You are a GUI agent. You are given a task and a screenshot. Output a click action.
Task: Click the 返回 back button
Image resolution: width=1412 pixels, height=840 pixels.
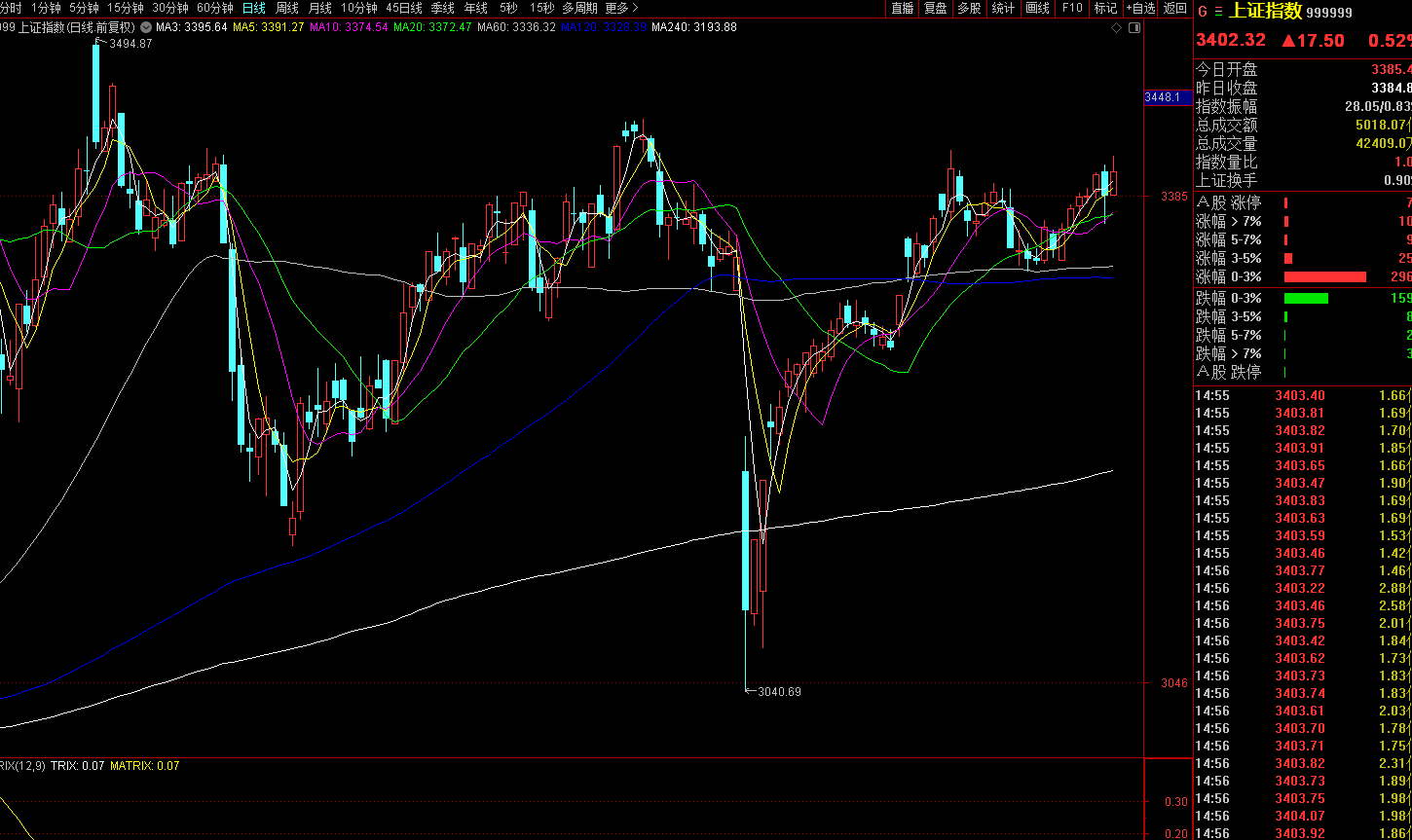tap(1175, 8)
